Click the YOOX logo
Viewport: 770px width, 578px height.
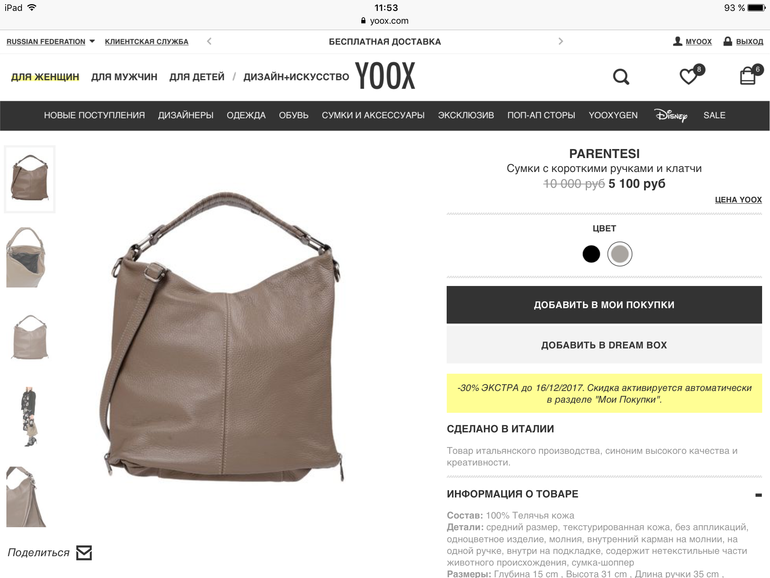tap(385, 76)
